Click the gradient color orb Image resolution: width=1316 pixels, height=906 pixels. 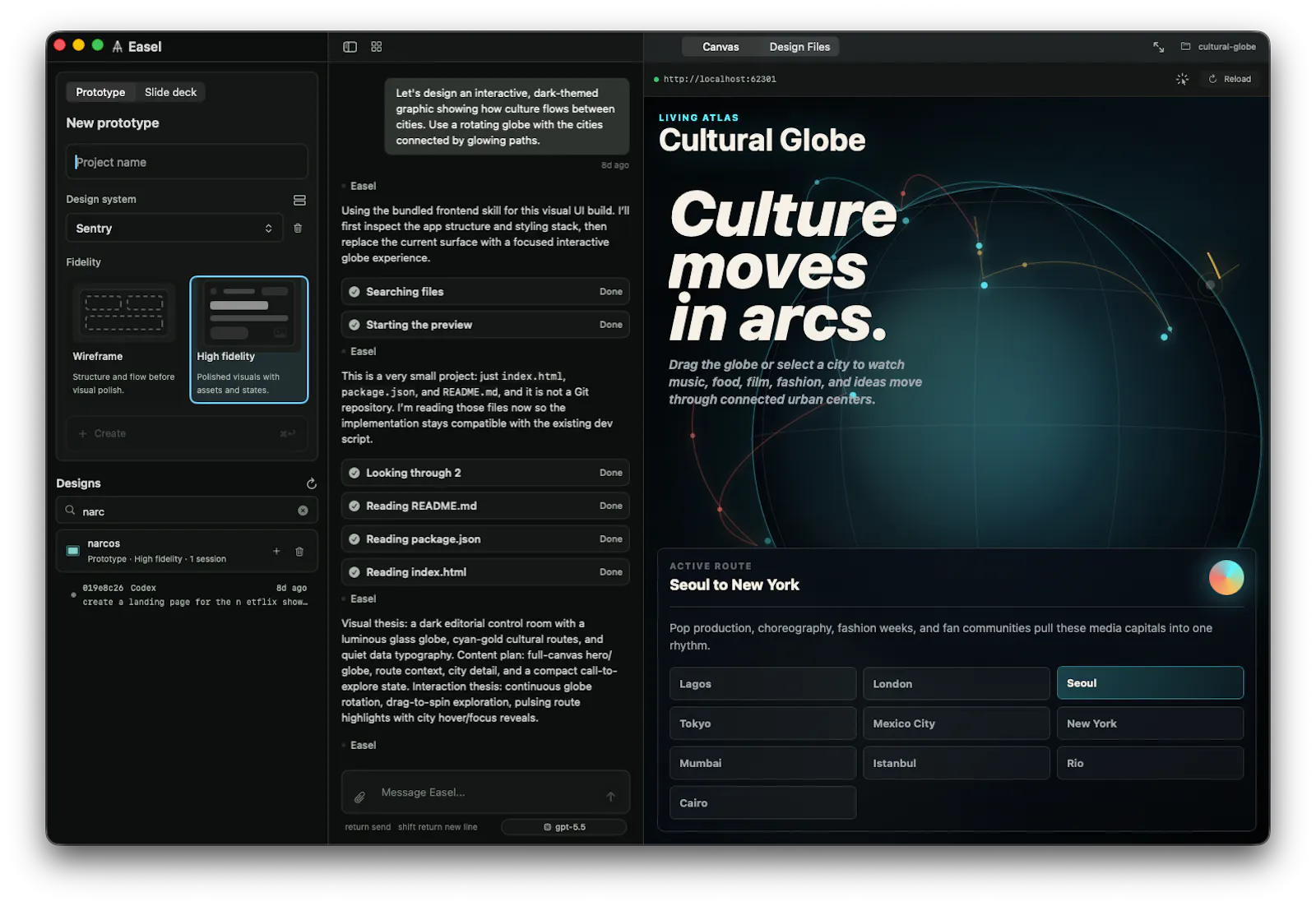pos(1226,578)
